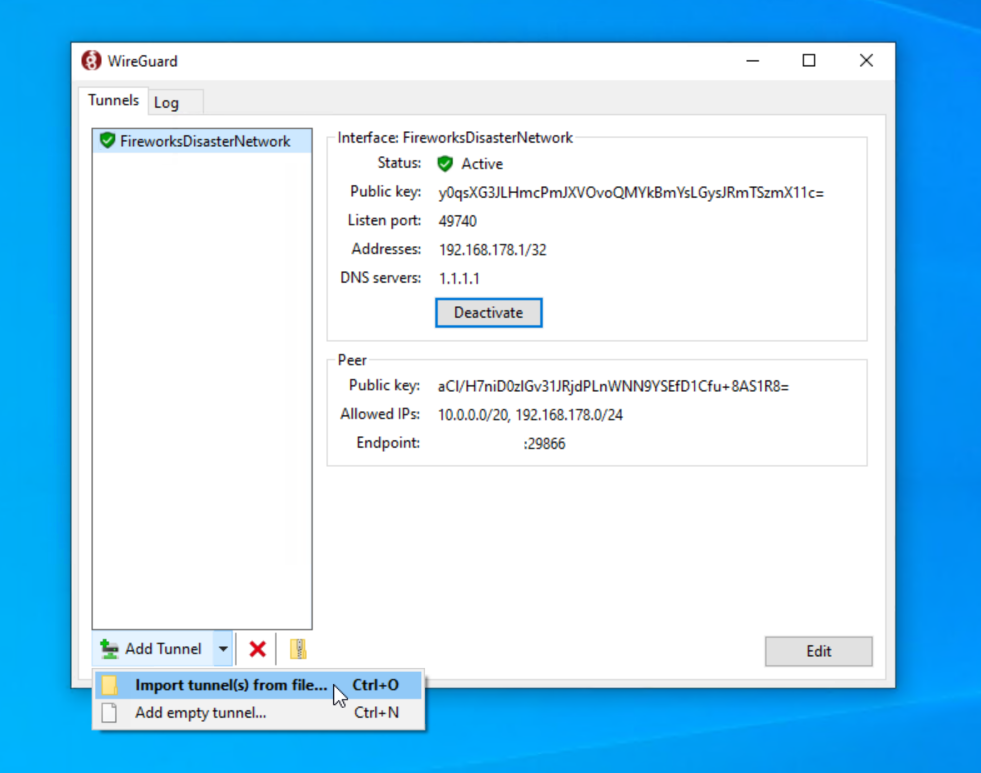
Task: Choose Import tunnel(s) from file…
Action: 258,685
